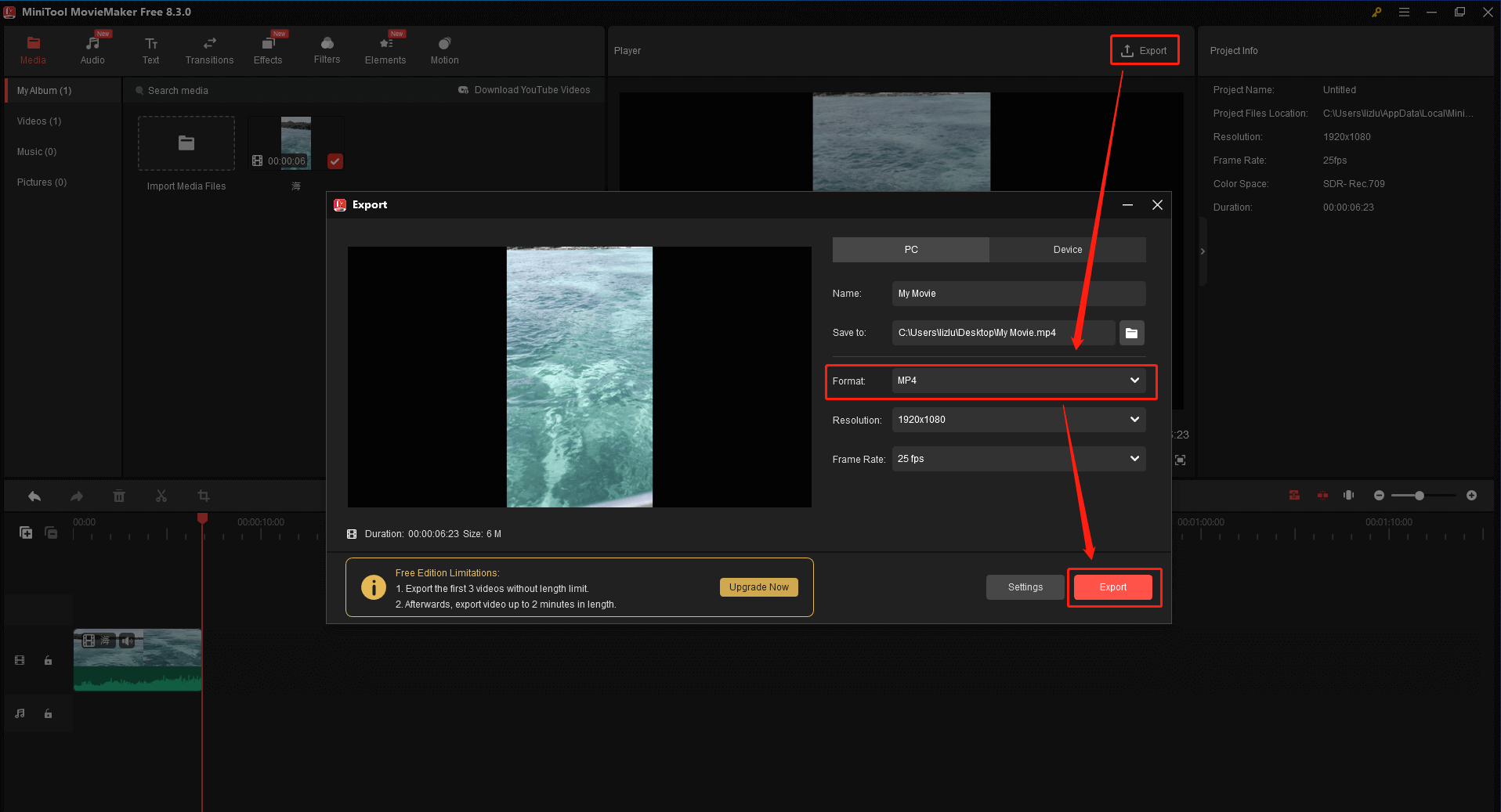Select My Album (1) category
The height and width of the screenshot is (812, 1501).
click(63, 91)
